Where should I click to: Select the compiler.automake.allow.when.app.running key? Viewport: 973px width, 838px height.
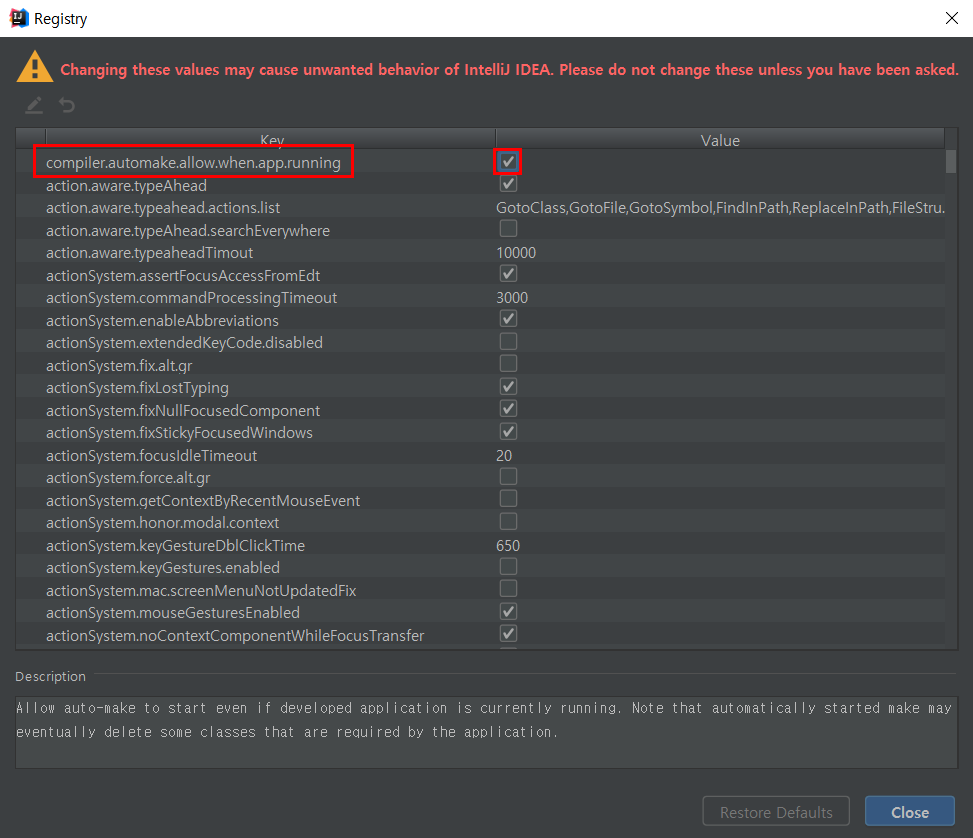pos(193,163)
